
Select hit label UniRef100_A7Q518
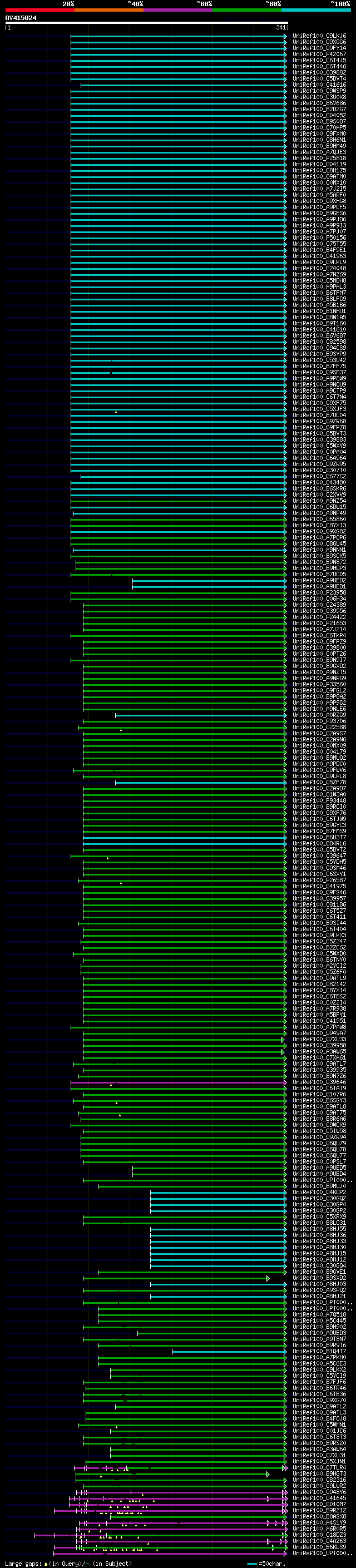tap(319, 1314)
